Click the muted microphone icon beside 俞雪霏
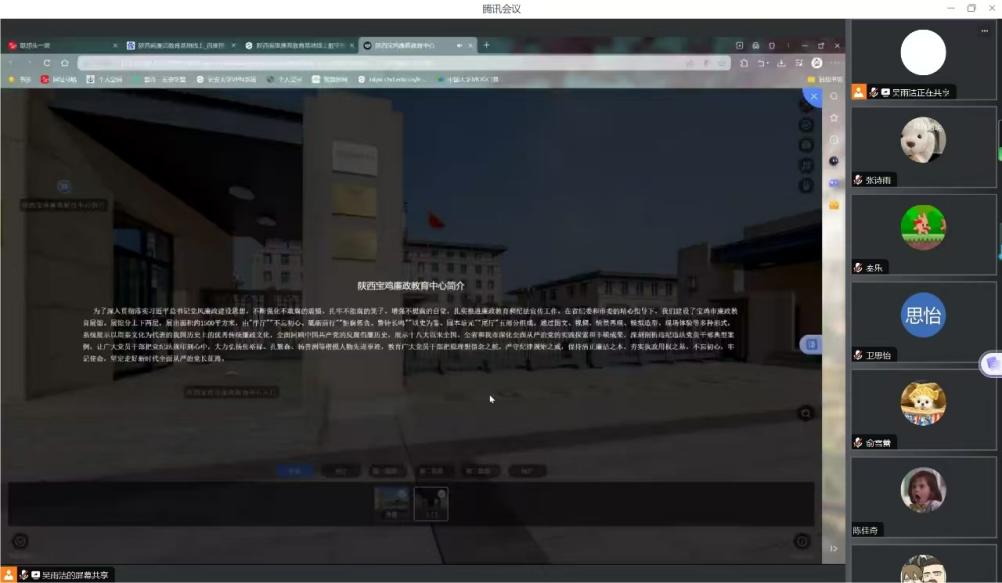The height and width of the screenshot is (583, 1002). point(858,443)
